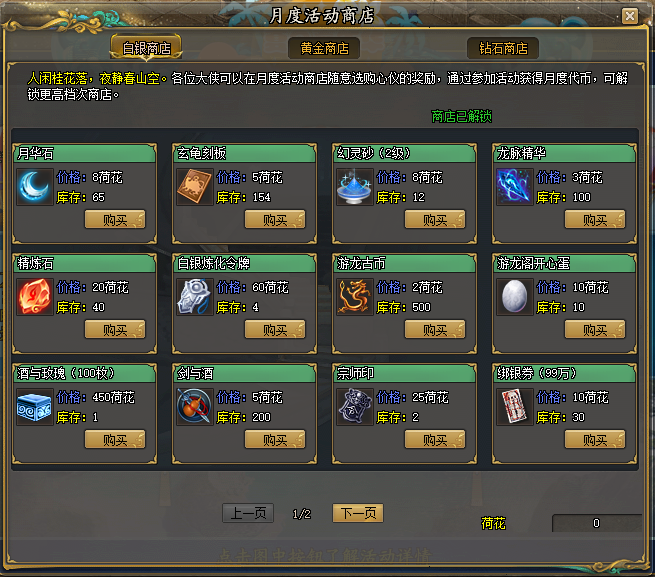Click 购买 for 绑银券 (99万)
655x577 pixels.
[595, 440]
